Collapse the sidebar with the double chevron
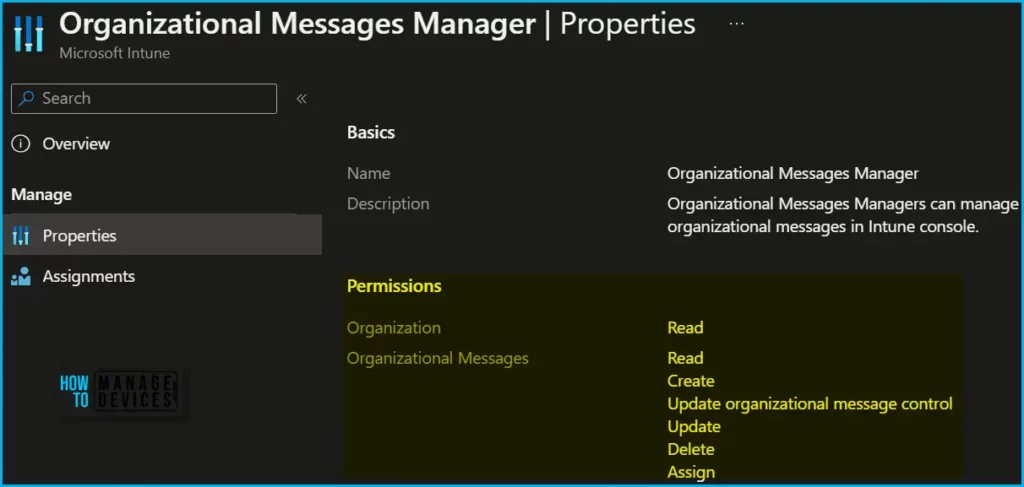1024x487 pixels. 301,99
